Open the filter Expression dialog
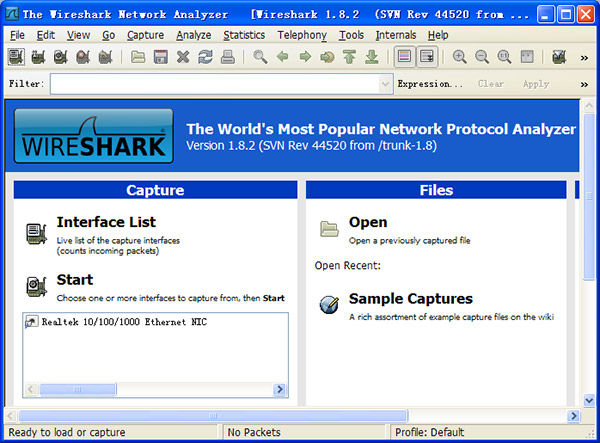Image resolution: width=600 pixels, height=443 pixels. pos(430,84)
